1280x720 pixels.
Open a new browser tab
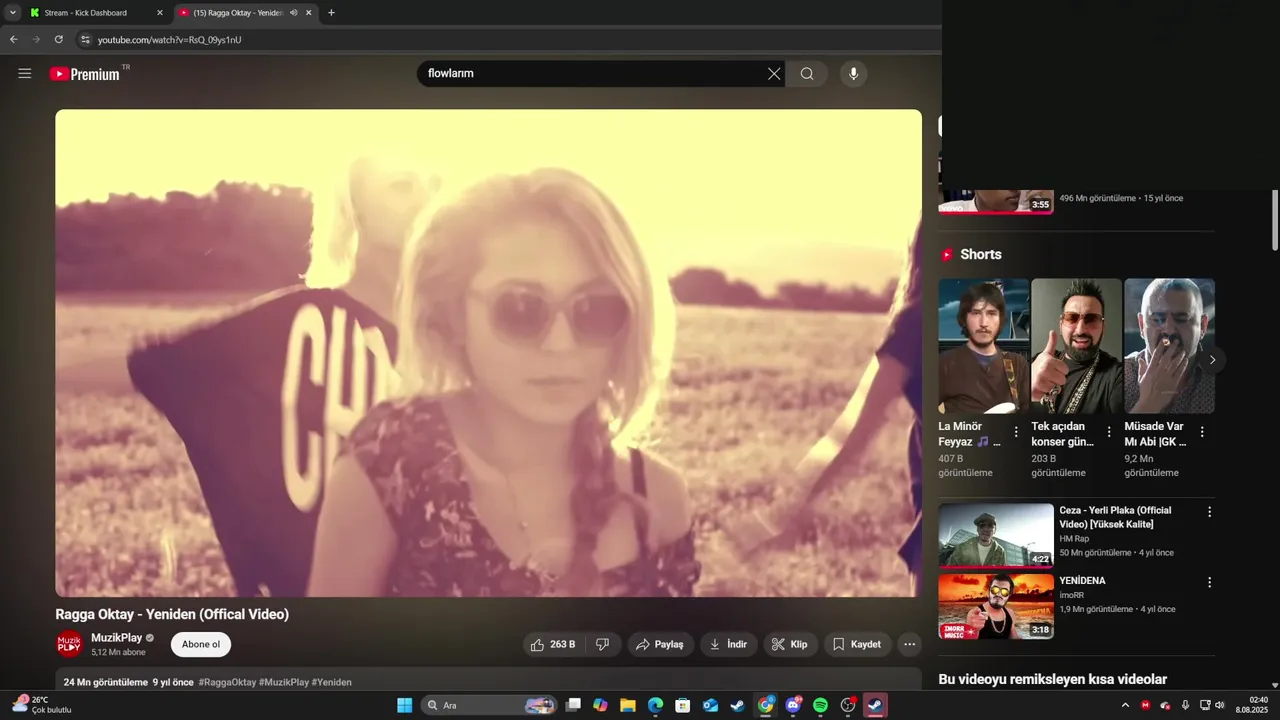tap(331, 13)
